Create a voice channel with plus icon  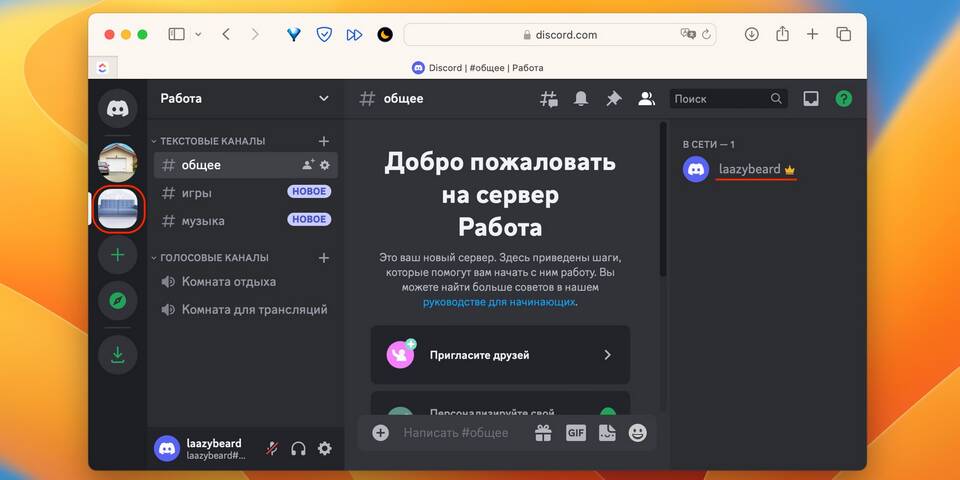pos(324,258)
